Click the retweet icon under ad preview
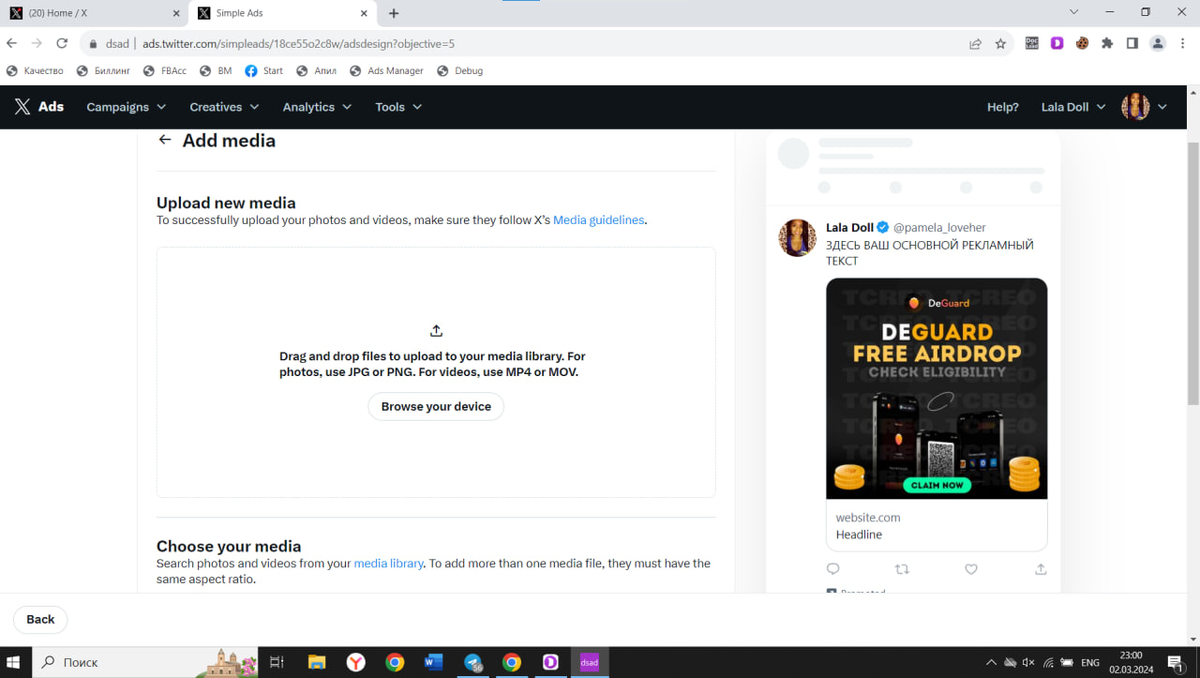The width and height of the screenshot is (1200, 678). click(902, 569)
